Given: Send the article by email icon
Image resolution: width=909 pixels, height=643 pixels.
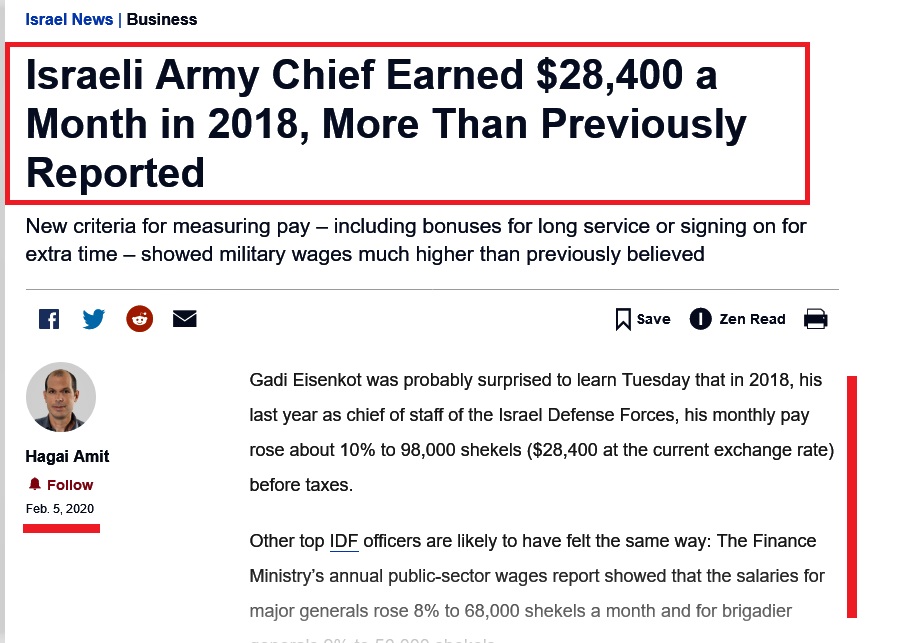Looking at the screenshot, I should [185, 319].
